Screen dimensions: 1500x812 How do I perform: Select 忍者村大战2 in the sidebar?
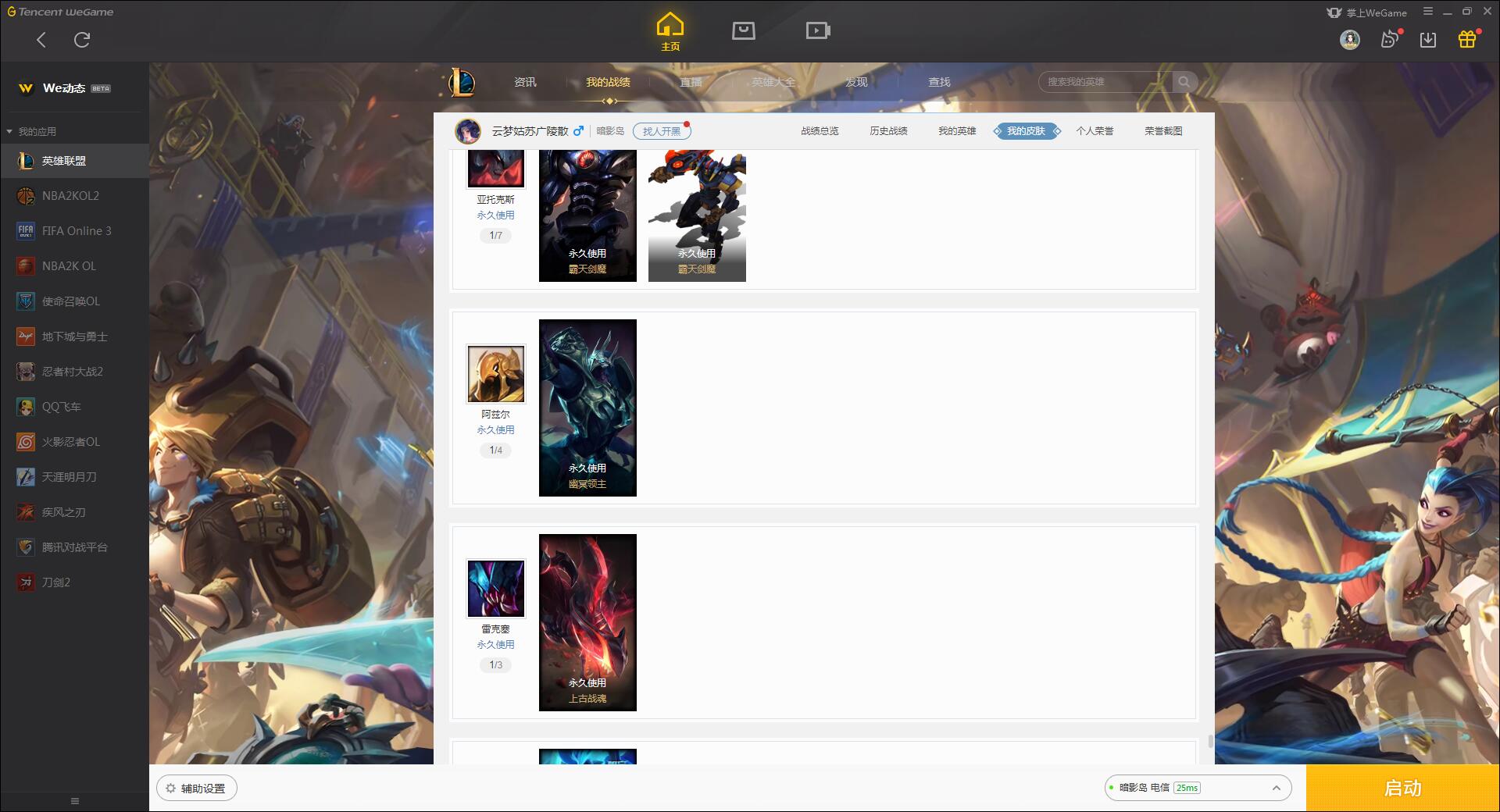coord(74,372)
